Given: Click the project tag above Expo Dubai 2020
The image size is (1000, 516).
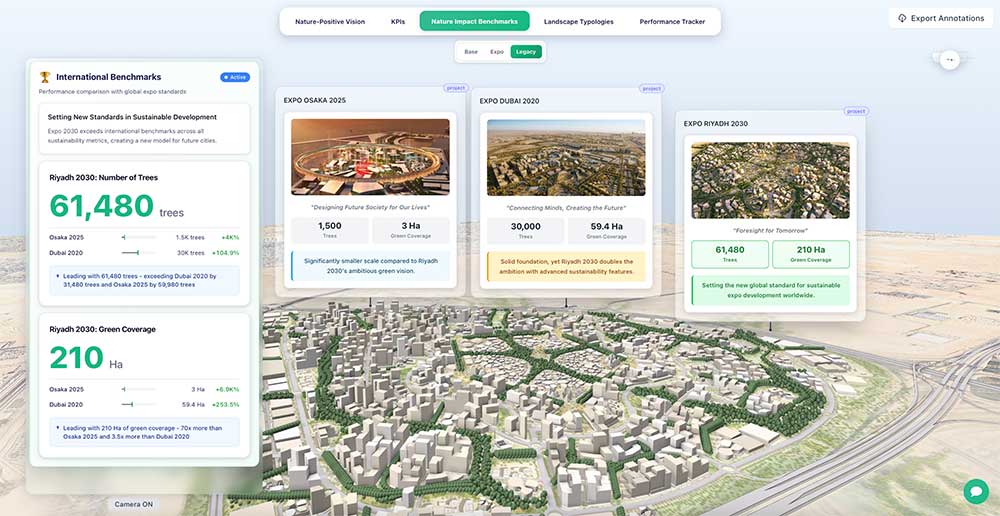Looking at the screenshot, I should pos(651,88).
